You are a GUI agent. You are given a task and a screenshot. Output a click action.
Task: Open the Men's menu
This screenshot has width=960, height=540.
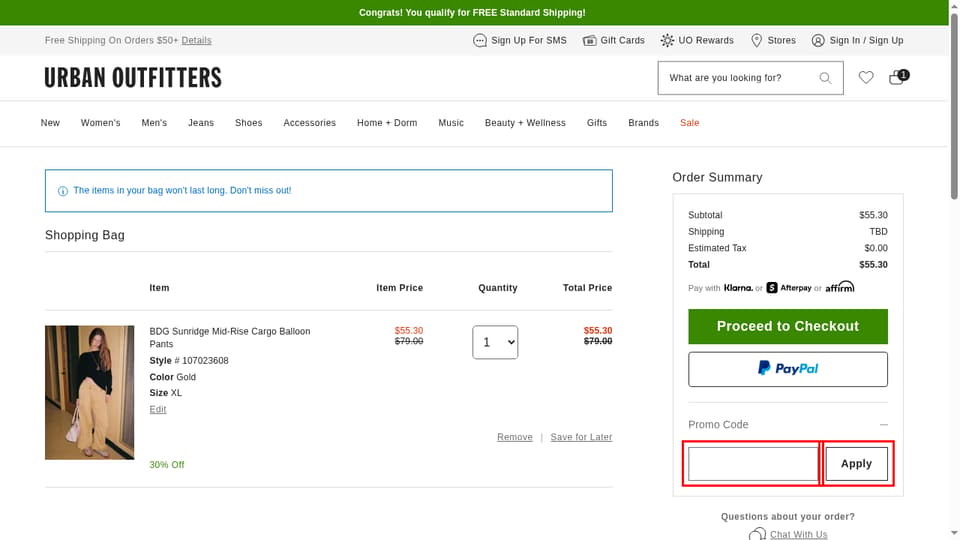[x=154, y=123]
